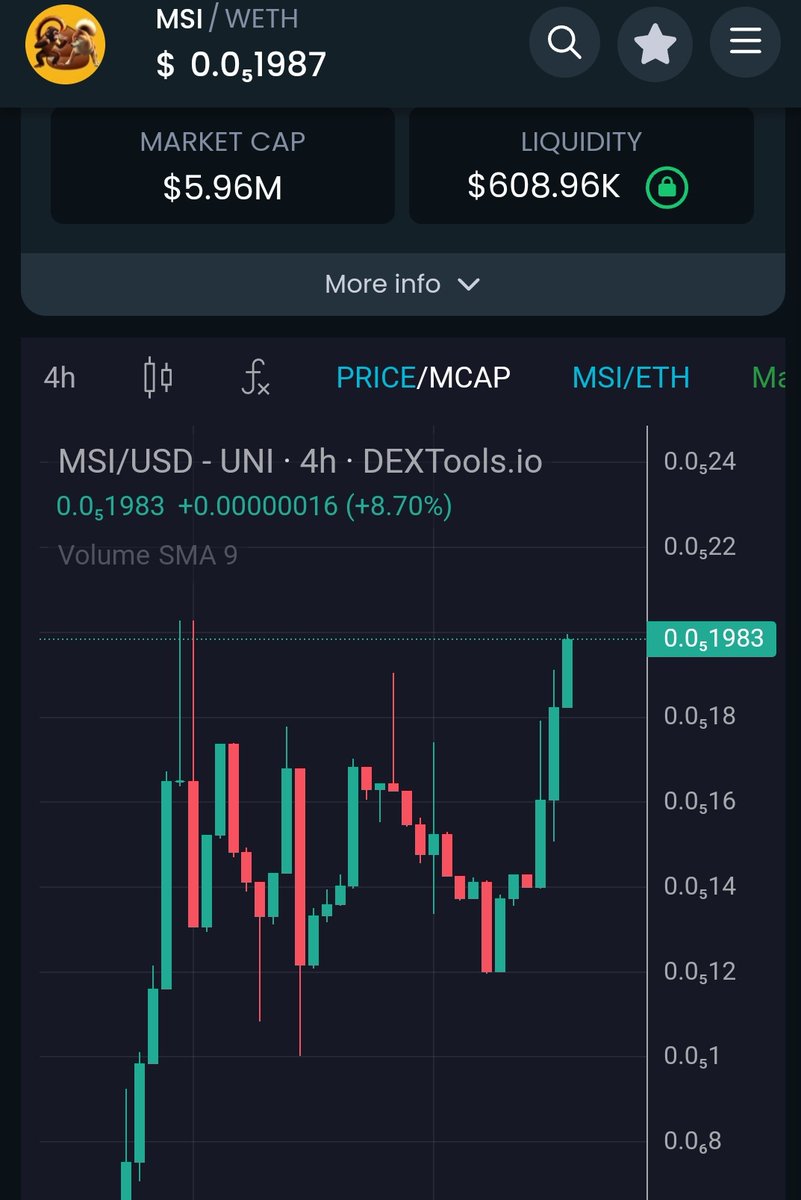Click the 0.0₅1 price axis label

[692, 1057]
